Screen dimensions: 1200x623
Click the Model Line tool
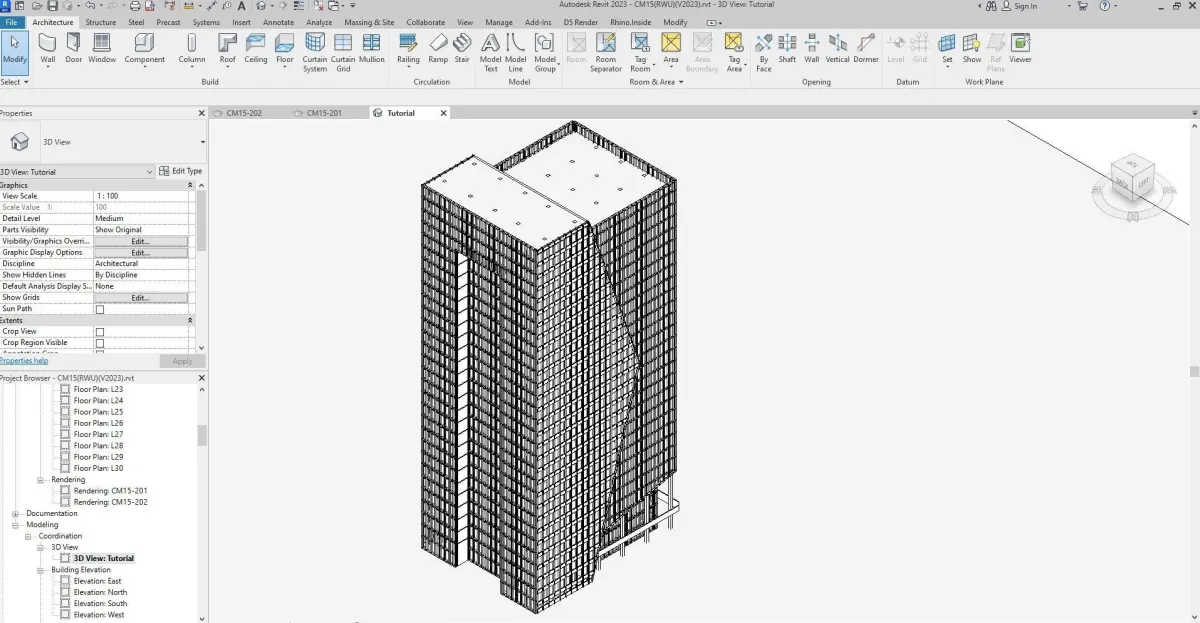coord(516,53)
